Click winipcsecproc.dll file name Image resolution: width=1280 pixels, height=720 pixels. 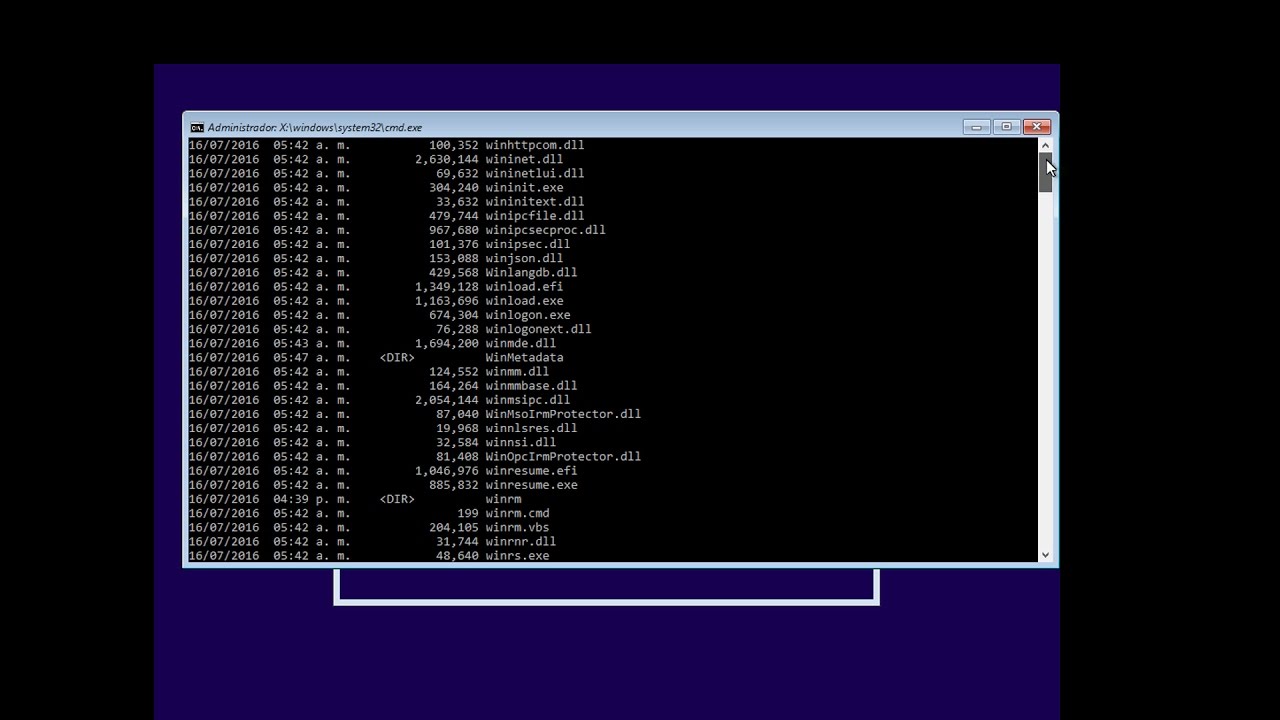point(546,230)
